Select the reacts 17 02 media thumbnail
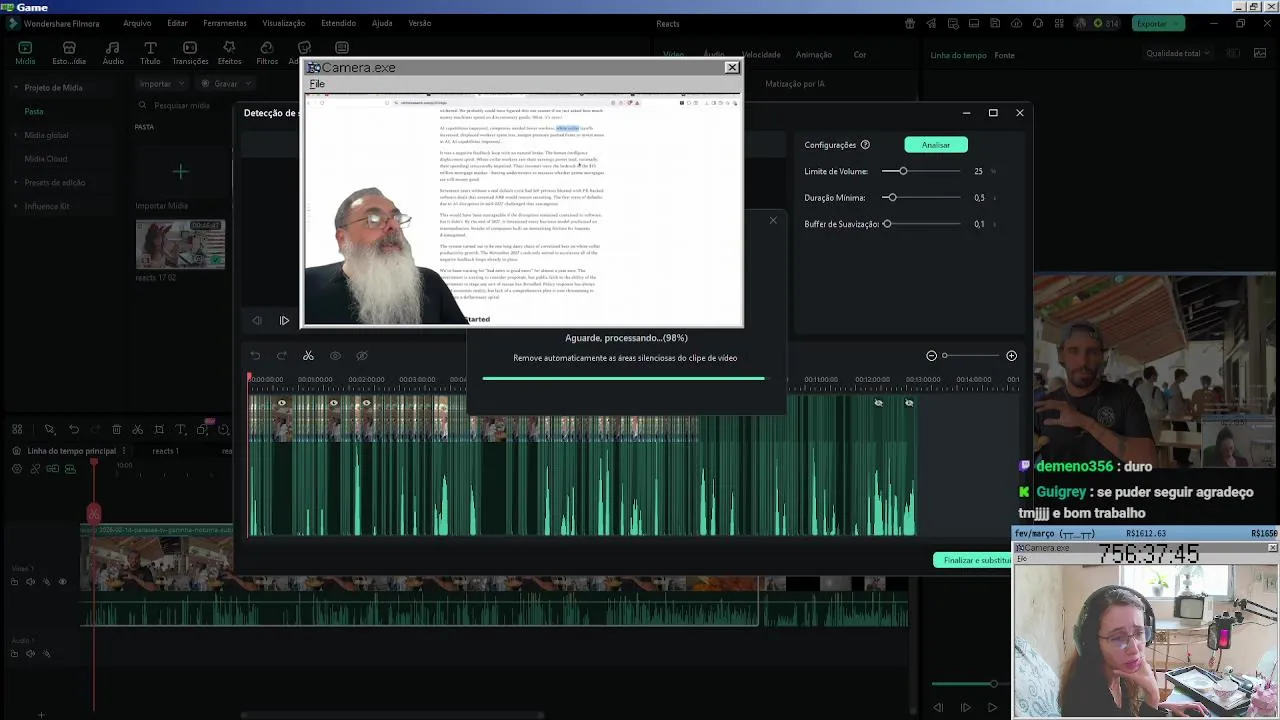Viewport: 1280px width, 720px height. pyautogui.click(x=180, y=245)
